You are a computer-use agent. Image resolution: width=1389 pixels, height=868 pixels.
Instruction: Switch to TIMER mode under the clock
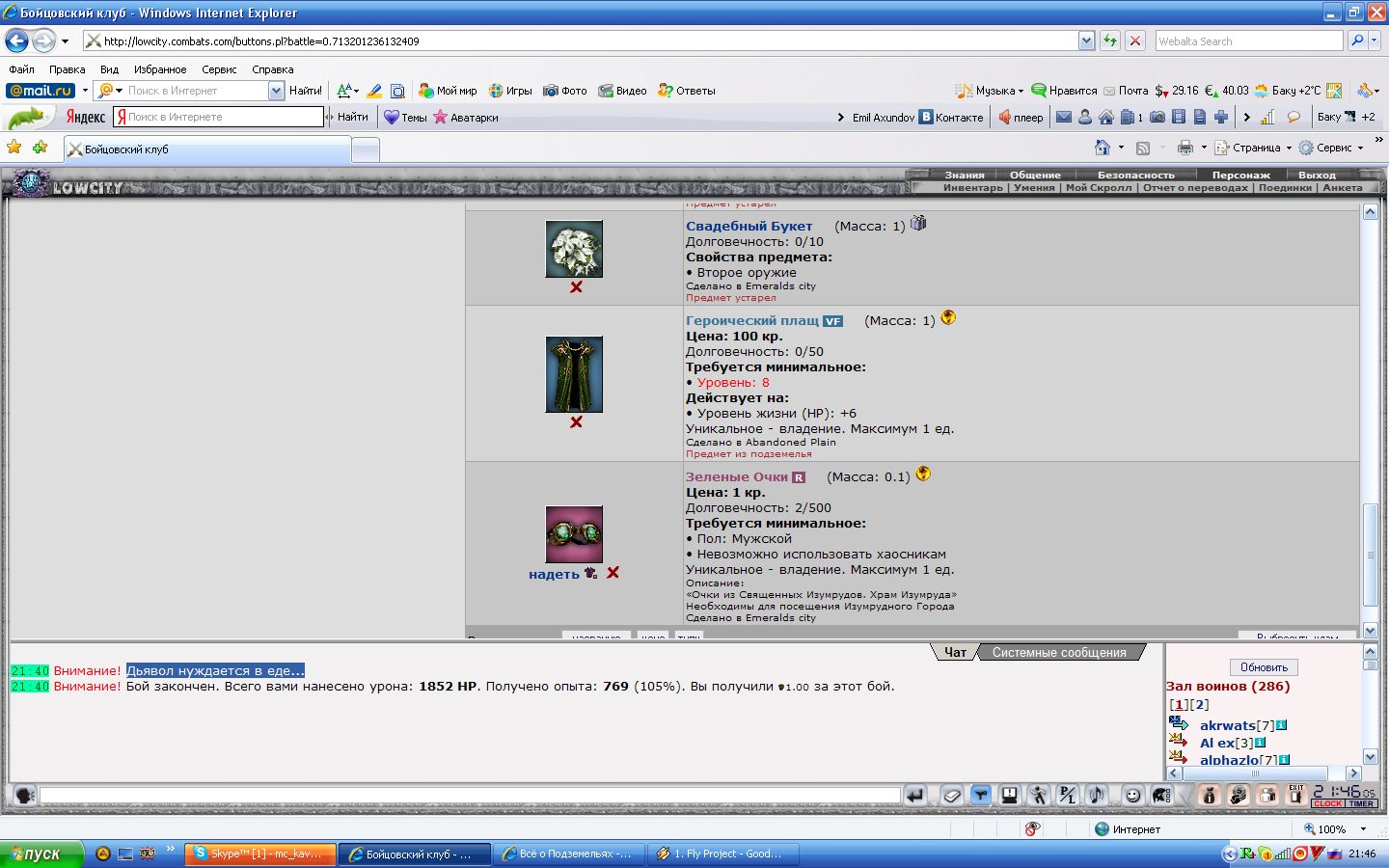1361,803
